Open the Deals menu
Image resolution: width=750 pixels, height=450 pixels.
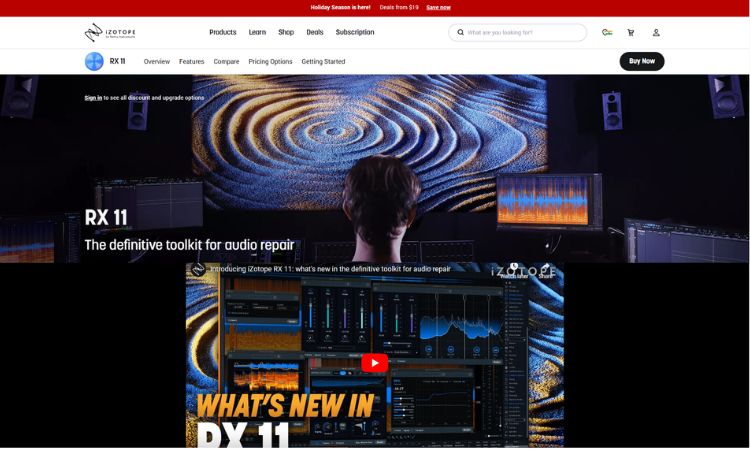tap(315, 32)
